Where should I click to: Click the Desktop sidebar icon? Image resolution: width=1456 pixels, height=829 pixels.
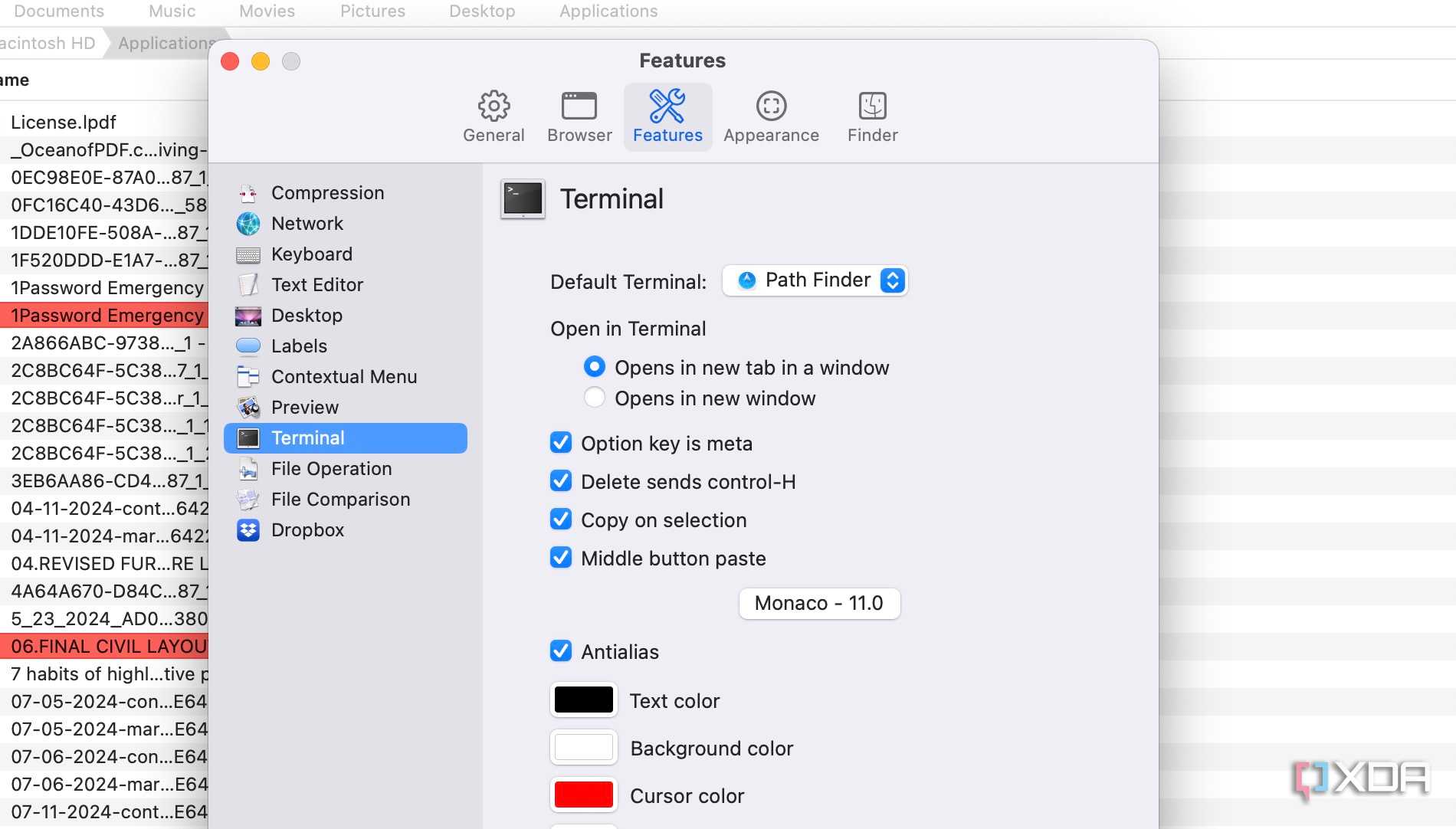248,316
